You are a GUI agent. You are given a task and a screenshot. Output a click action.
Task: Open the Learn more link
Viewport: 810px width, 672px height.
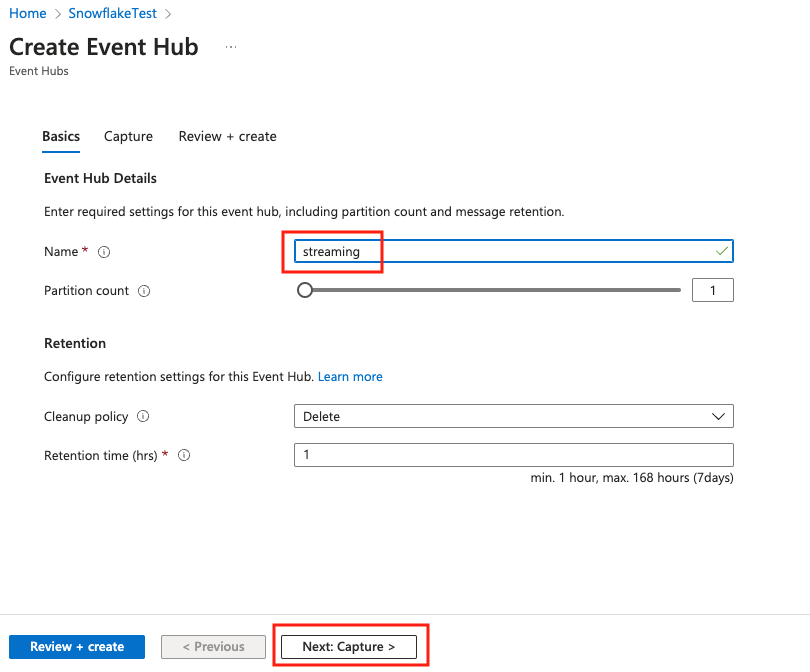point(350,377)
